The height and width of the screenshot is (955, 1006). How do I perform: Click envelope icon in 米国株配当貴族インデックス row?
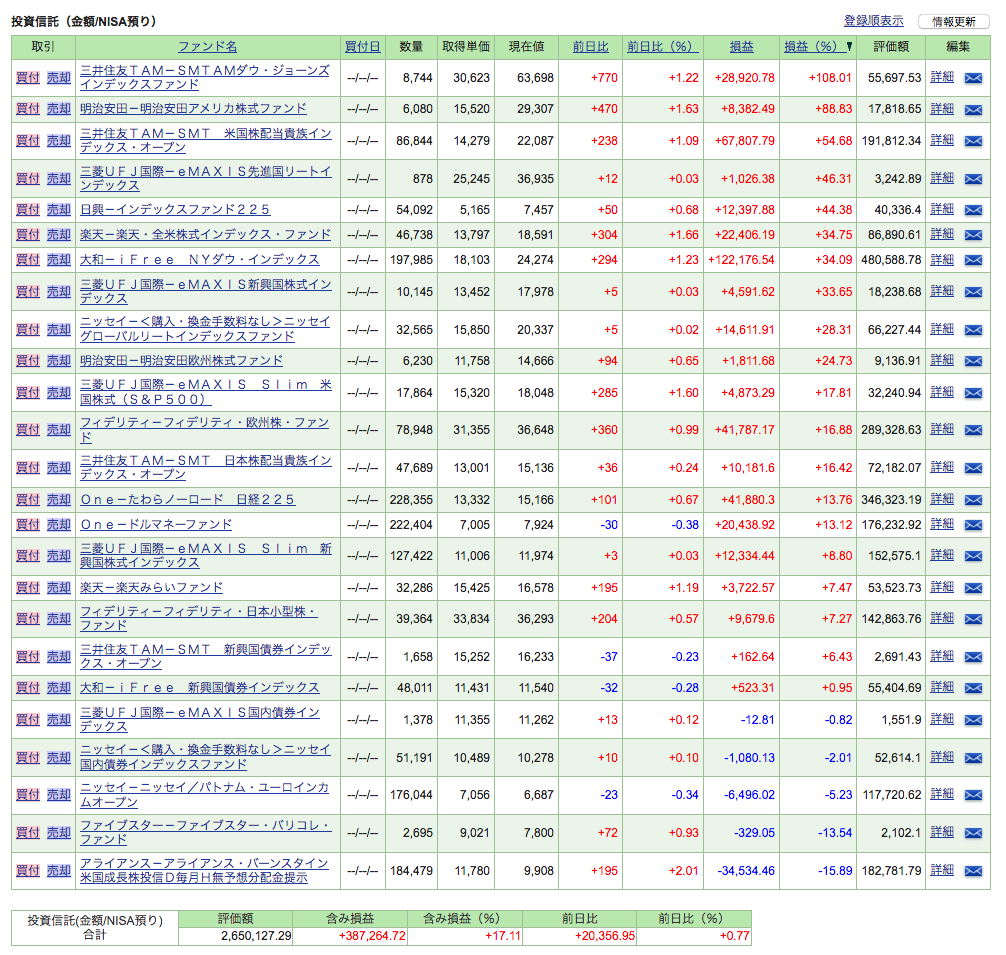point(973,141)
